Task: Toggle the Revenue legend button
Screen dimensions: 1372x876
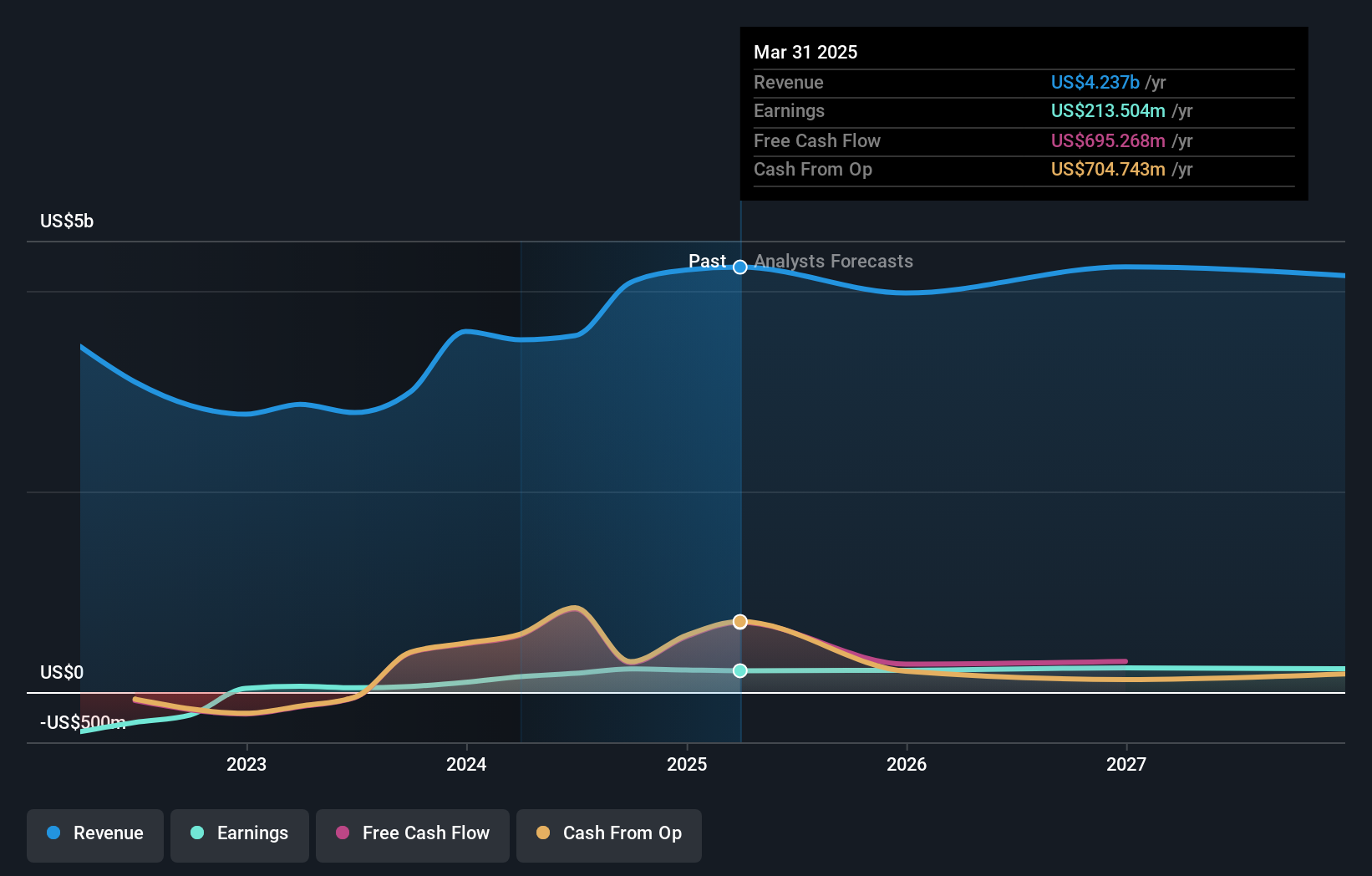Action: 95,835
